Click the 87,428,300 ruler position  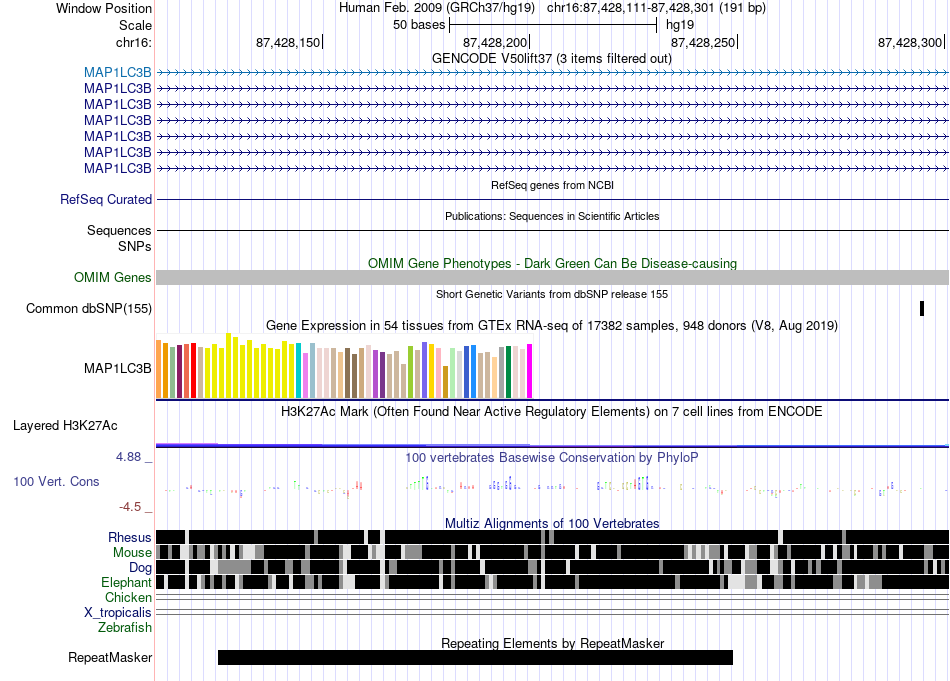point(910,42)
